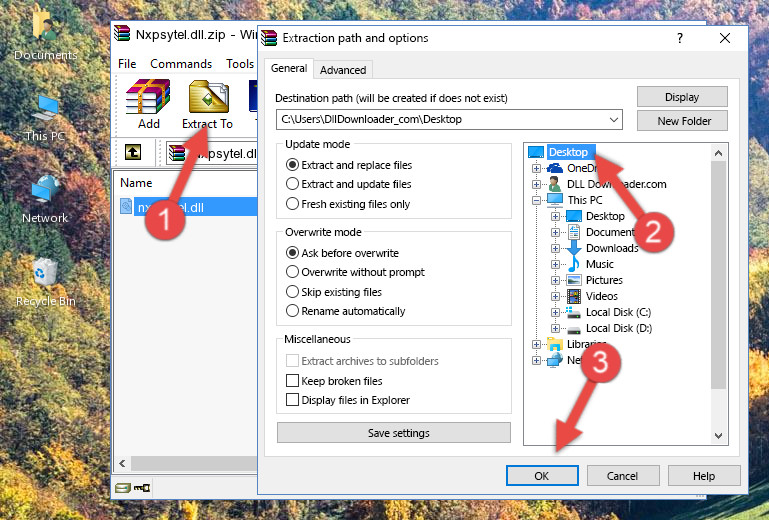Close the Extraction path and options dialog

coord(725,38)
